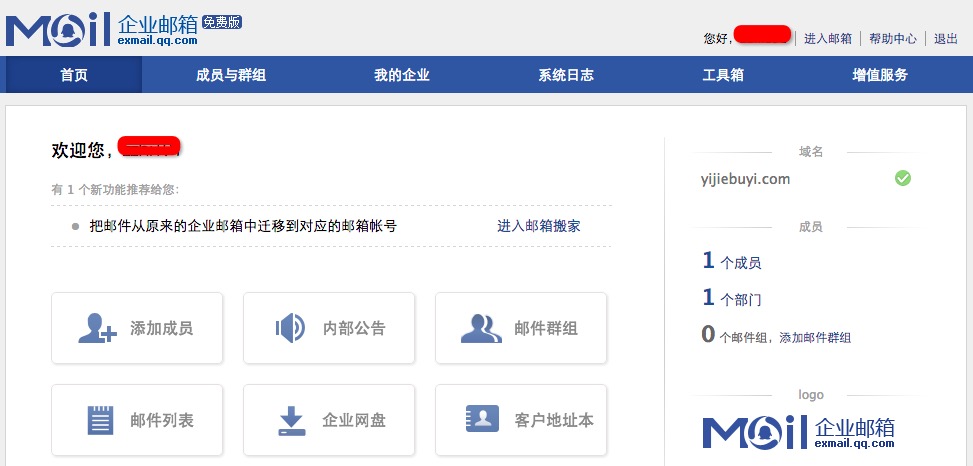Open the 内部公告 card
The height and width of the screenshot is (466, 973).
pyautogui.click(x=329, y=328)
